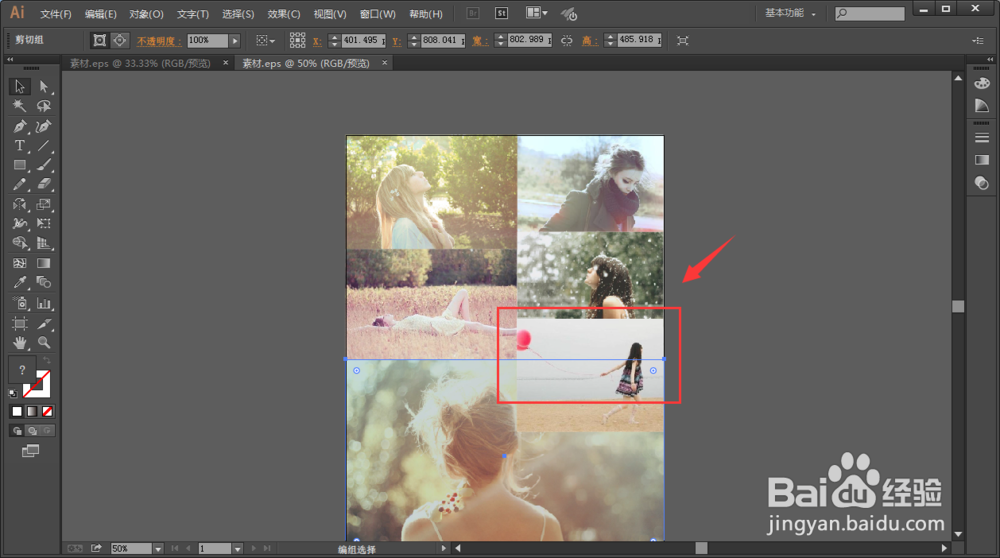The width and height of the screenshot is (1000, 558).
Task: Open the 基本功能 workspace dropdown
Action: click(791, 13)
